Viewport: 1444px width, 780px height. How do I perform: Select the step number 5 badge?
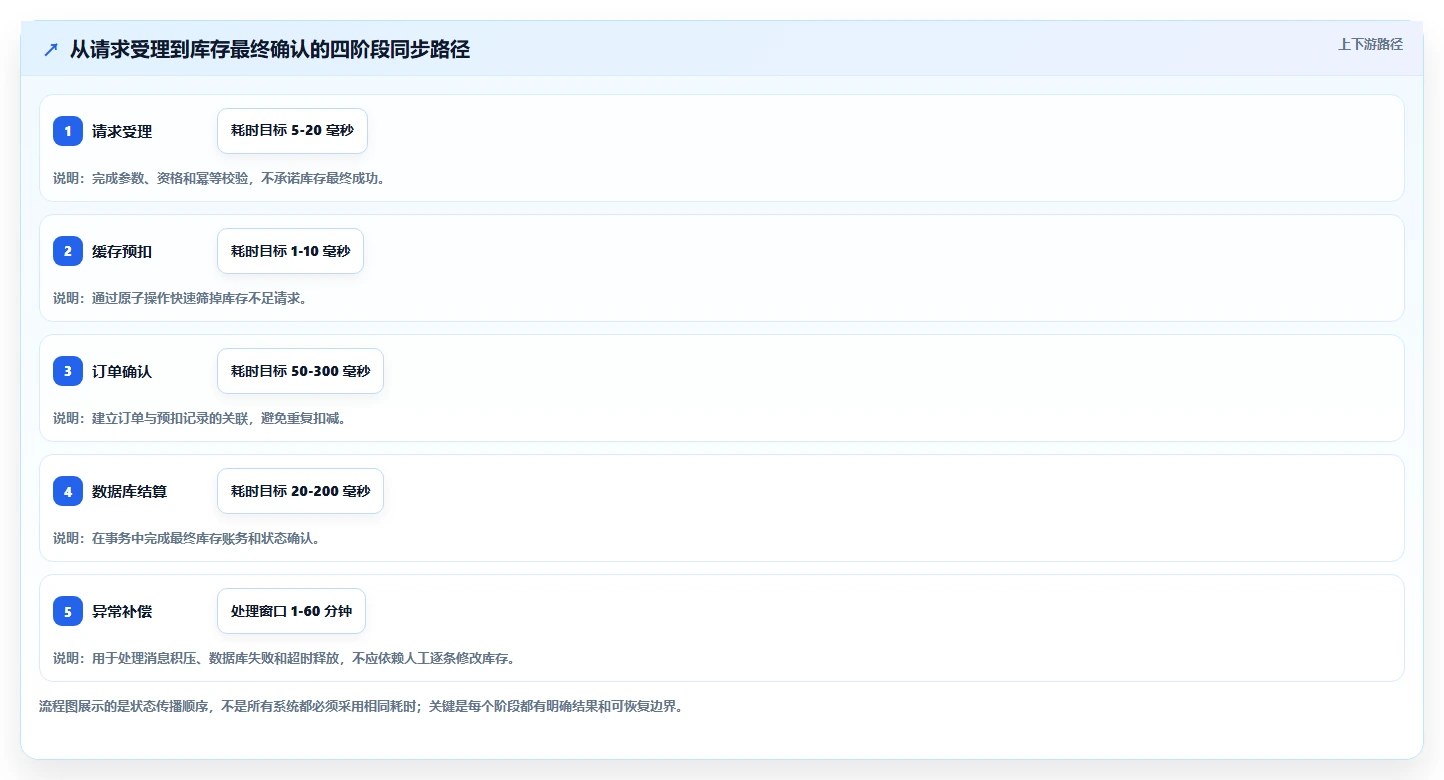pos(68,611)
